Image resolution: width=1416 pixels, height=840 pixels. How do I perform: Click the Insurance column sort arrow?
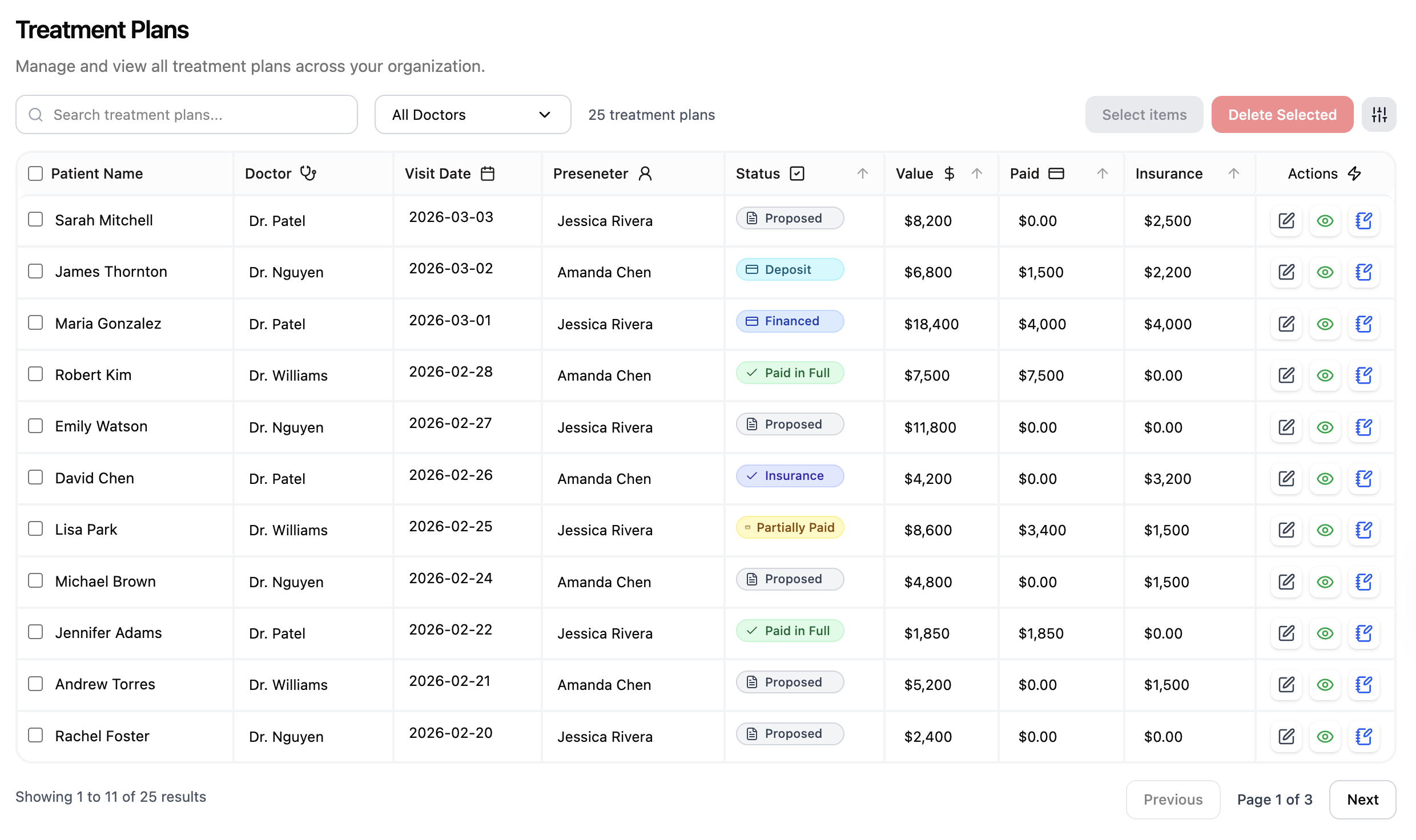[x=1233, y=173]
